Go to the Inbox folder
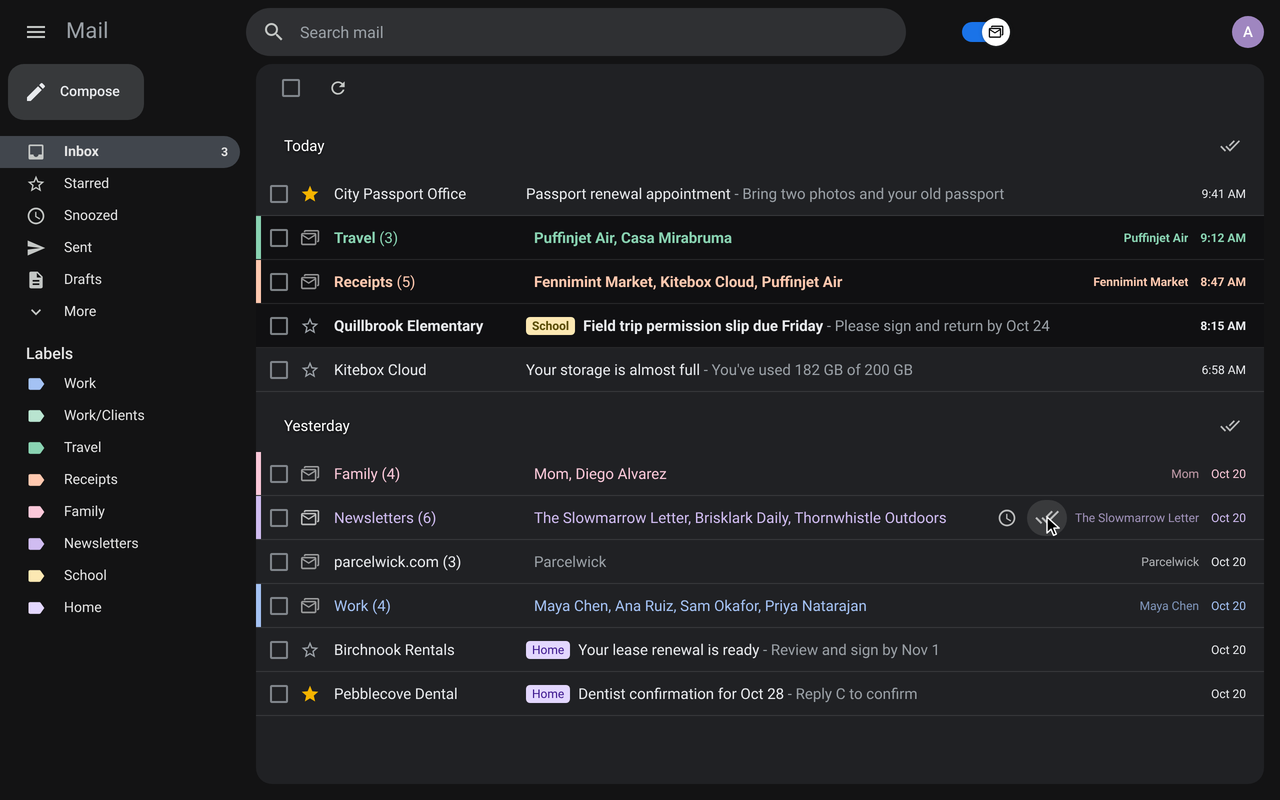Viewport: 1280px width, 800px height. click(x=120, y=152)
